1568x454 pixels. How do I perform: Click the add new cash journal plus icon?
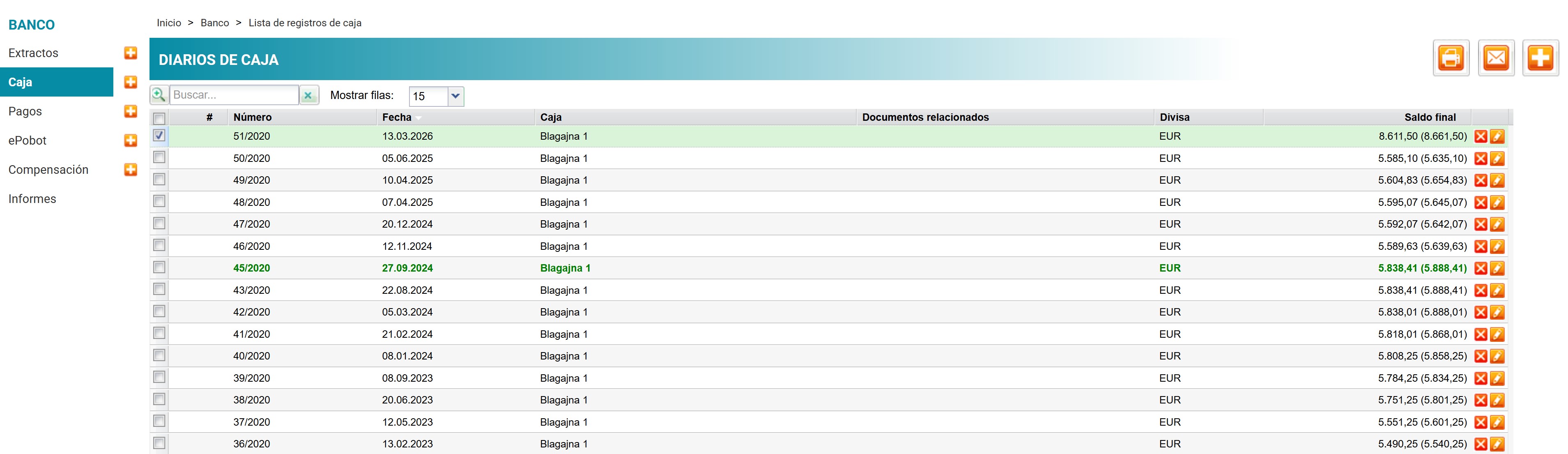tap(1540, 58)
